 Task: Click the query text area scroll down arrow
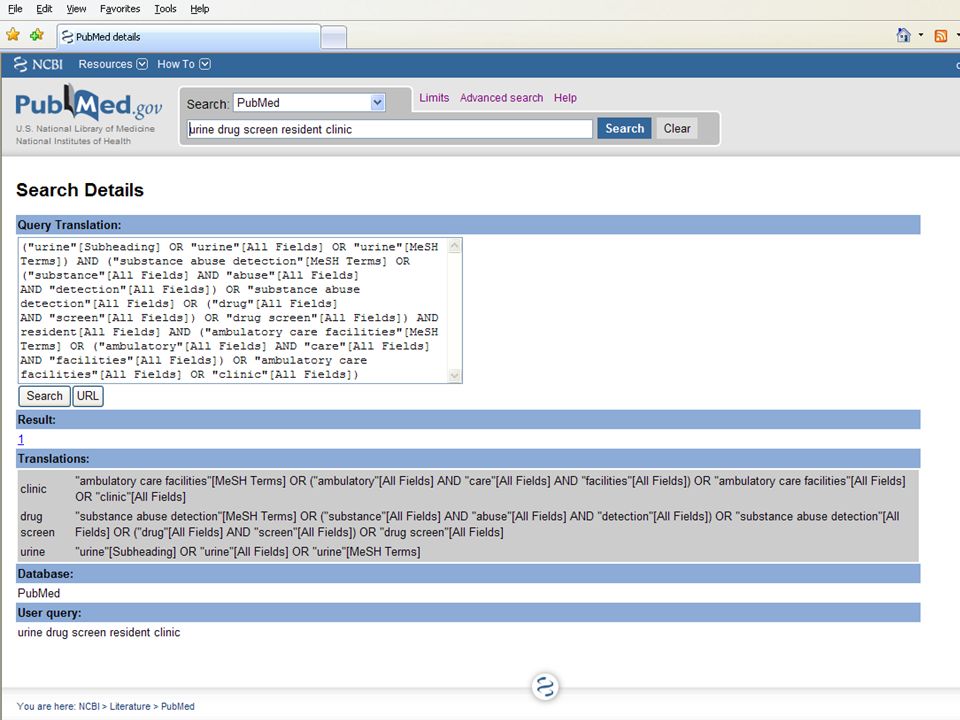pyautogui.click(x=454, y=375)
